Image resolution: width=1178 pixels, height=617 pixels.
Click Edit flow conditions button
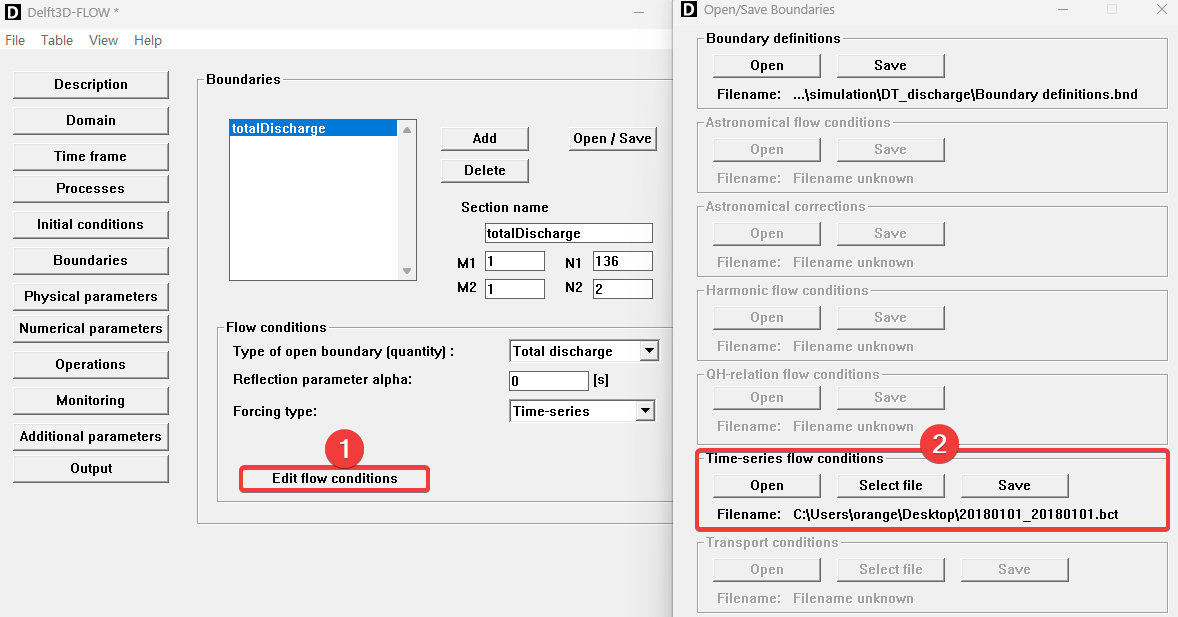click(x=334, y=479)
